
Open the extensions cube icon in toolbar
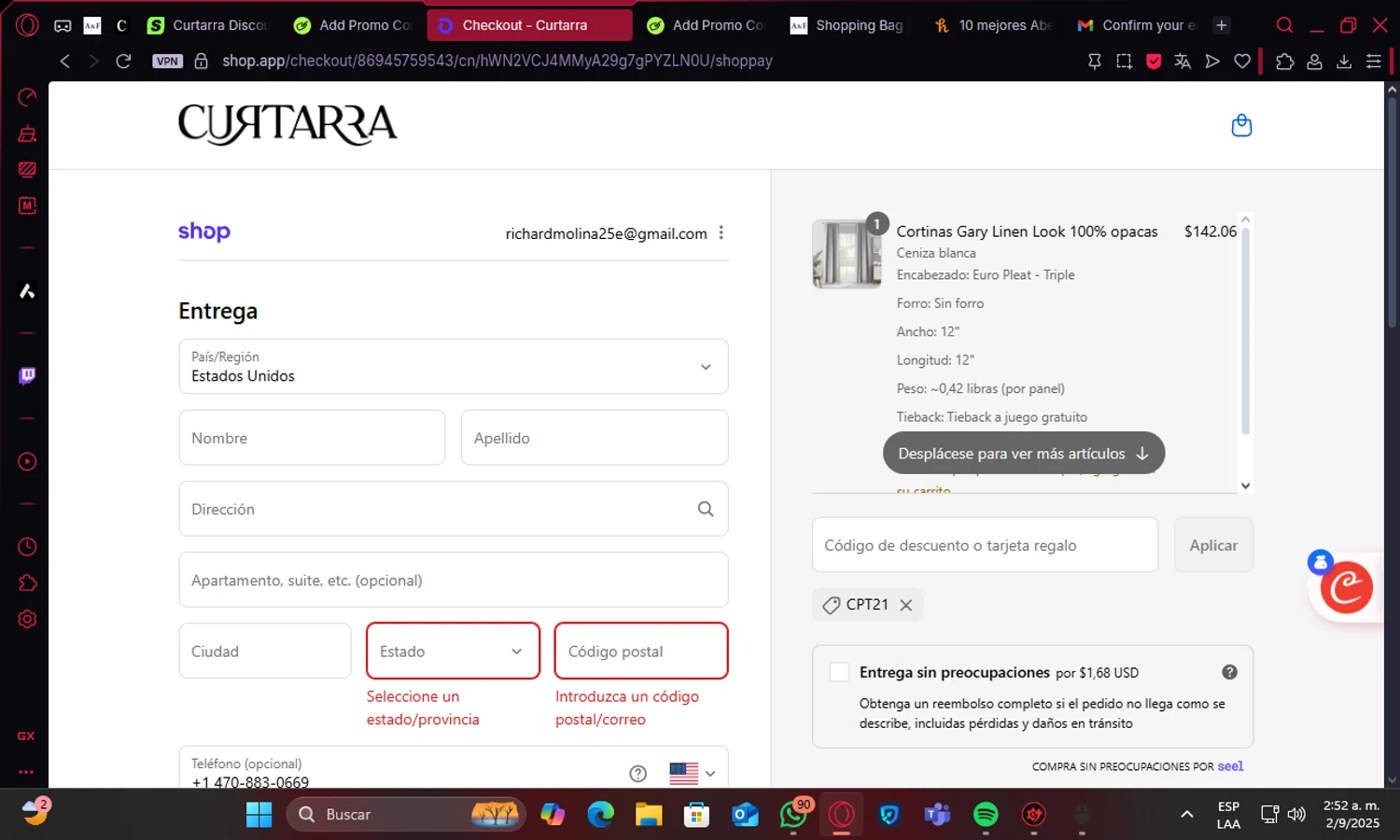coord(1285,61)
